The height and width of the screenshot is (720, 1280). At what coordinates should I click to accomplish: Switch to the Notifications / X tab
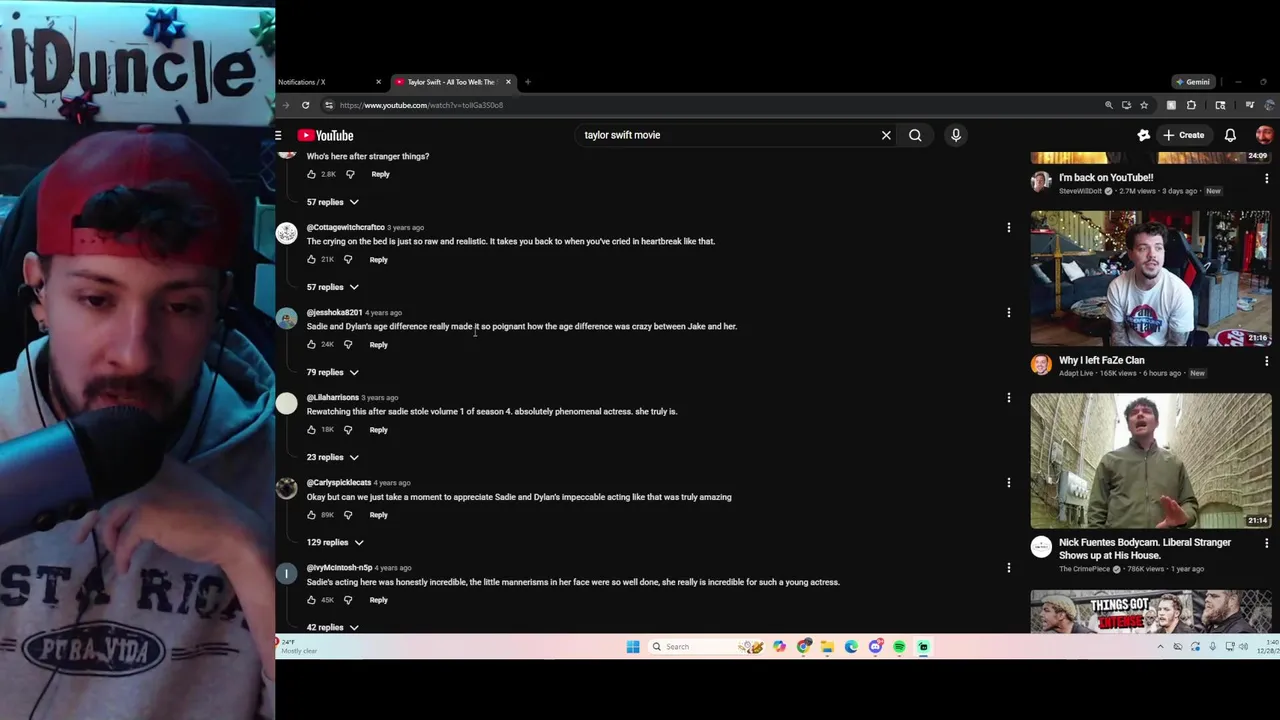point(324,82)
